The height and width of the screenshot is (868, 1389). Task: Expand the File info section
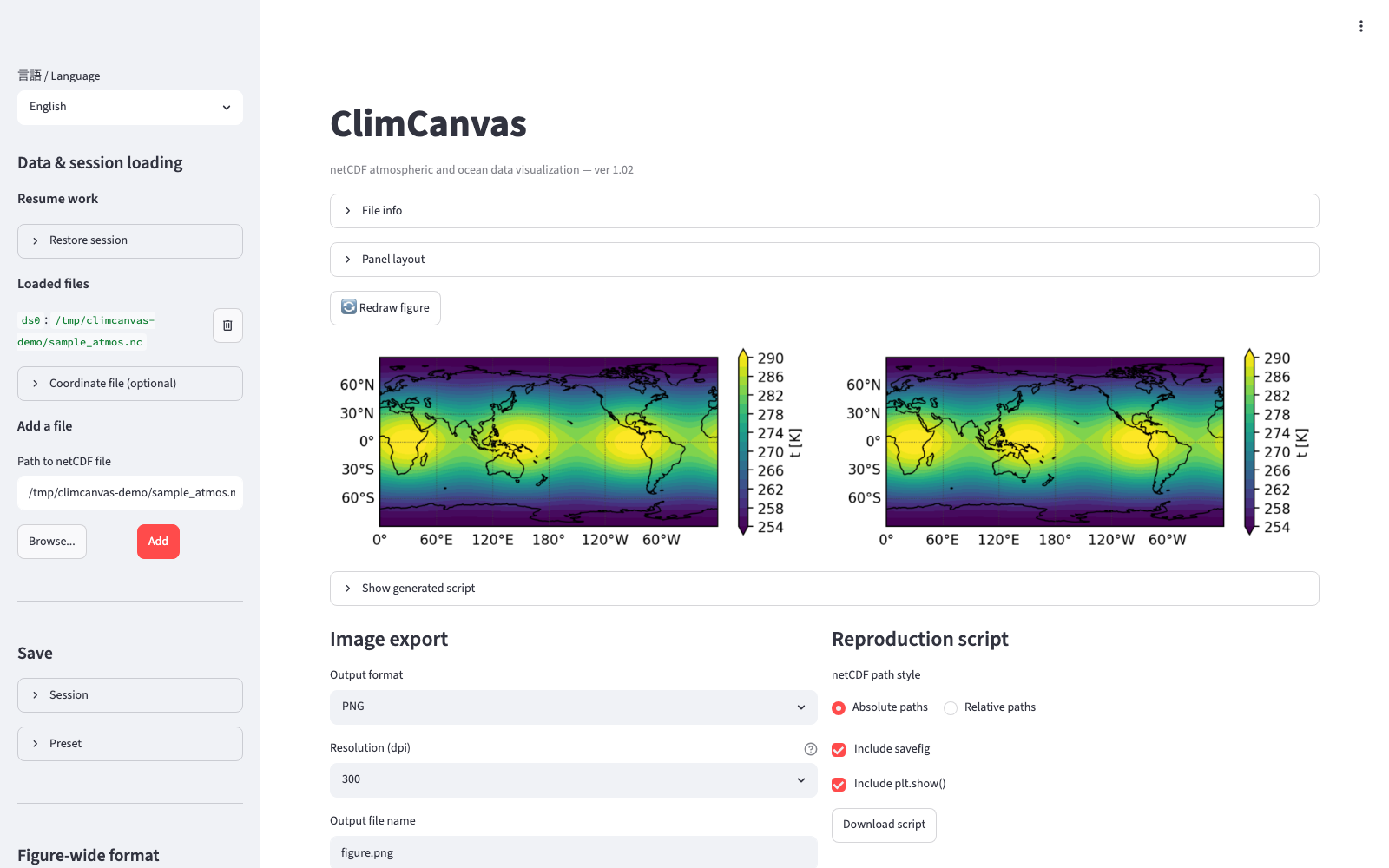click(x=825, y=211)
